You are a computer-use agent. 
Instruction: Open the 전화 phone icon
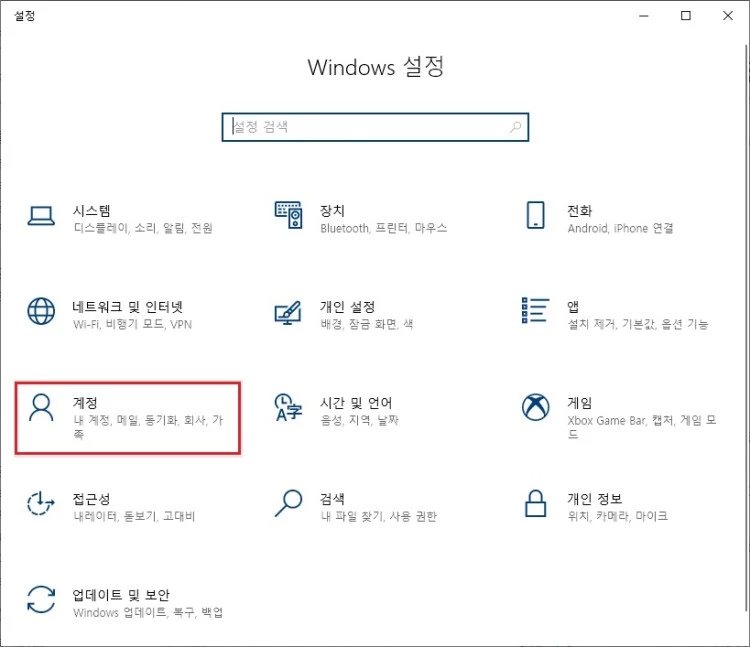tap(535, 215)
